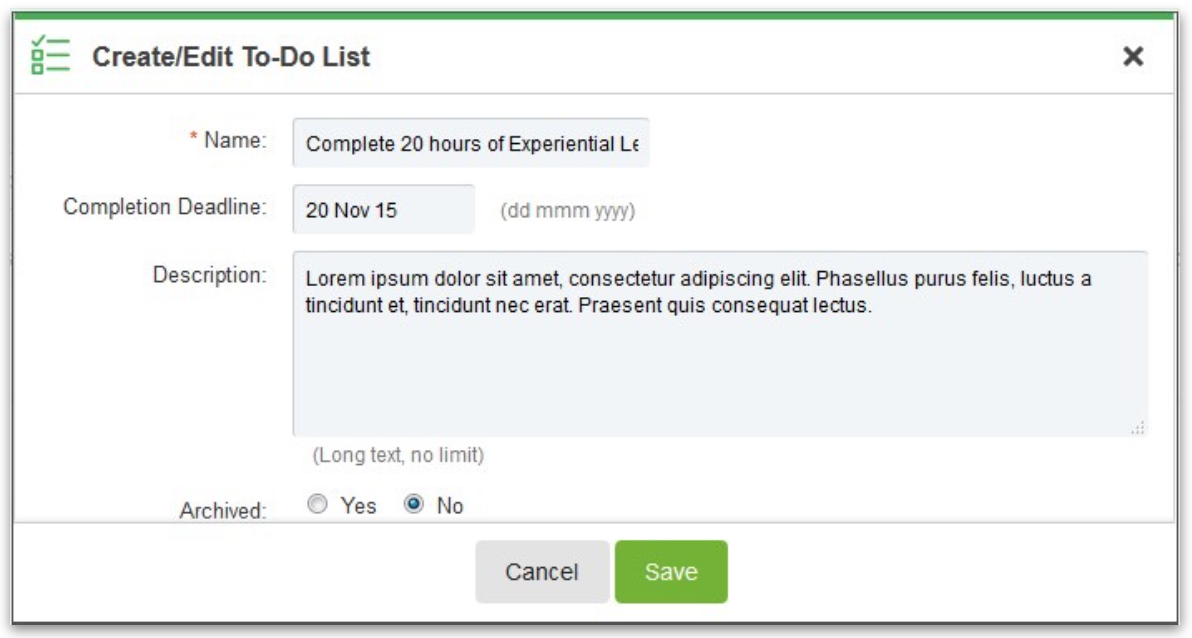Click the (dd mmm yyyy) format hint
1192x638 pixels.
coord(568,211)
